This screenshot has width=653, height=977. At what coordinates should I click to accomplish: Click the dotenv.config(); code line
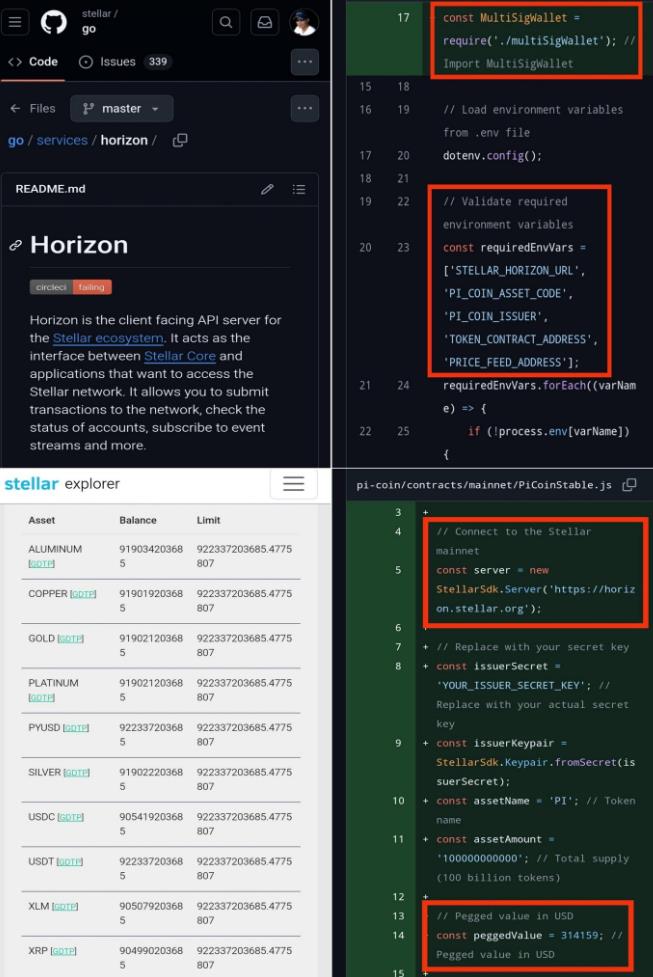[x=492, y=156]
